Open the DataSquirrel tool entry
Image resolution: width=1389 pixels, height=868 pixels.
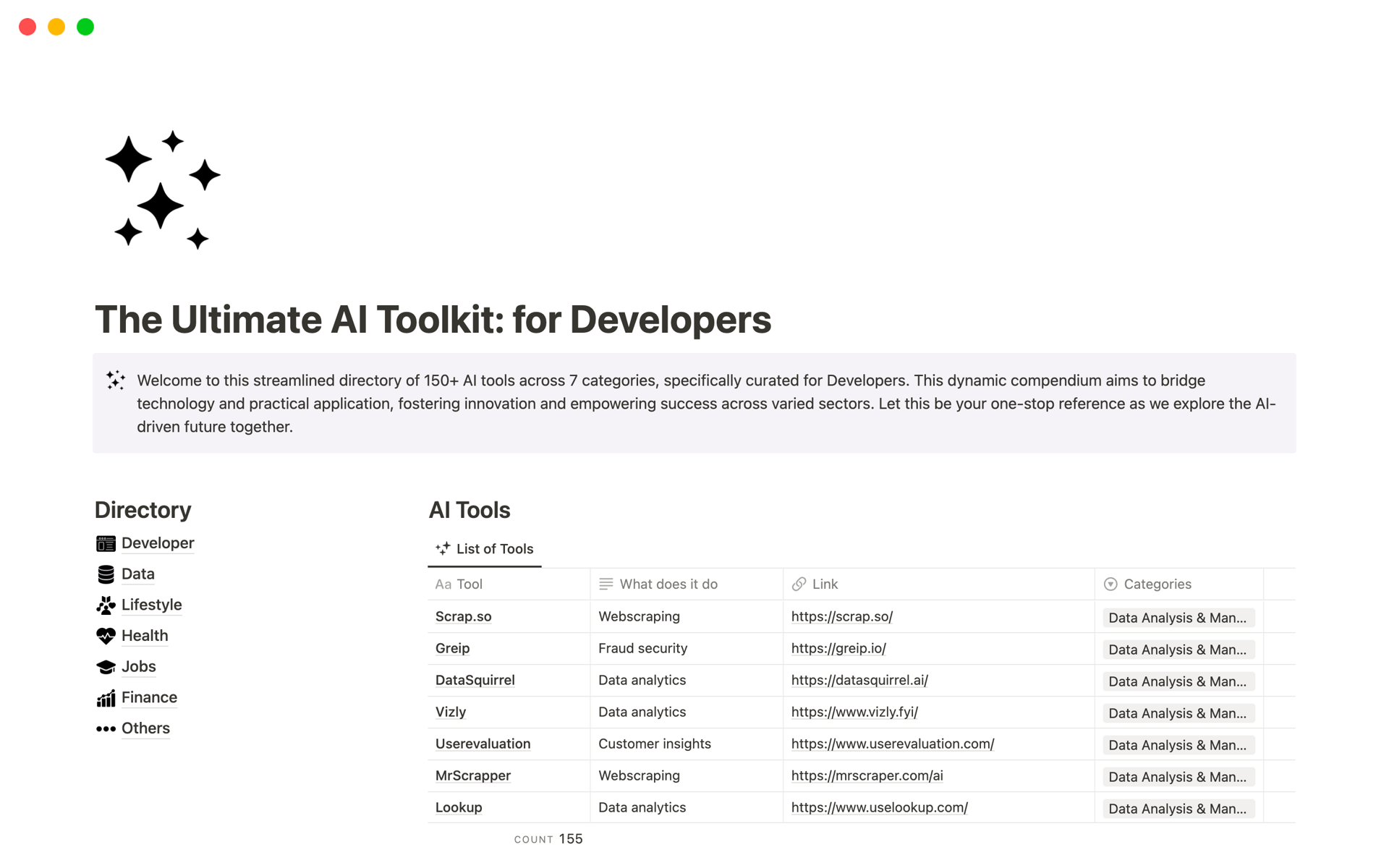(475, 681)
